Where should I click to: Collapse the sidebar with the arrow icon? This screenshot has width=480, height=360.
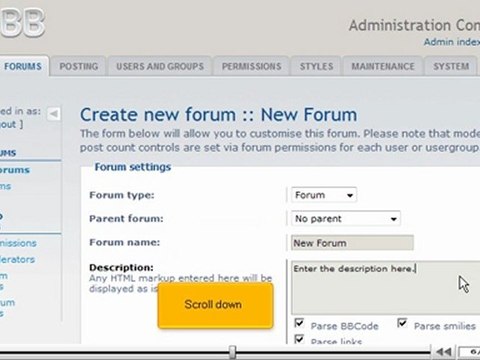pos(54,114)
